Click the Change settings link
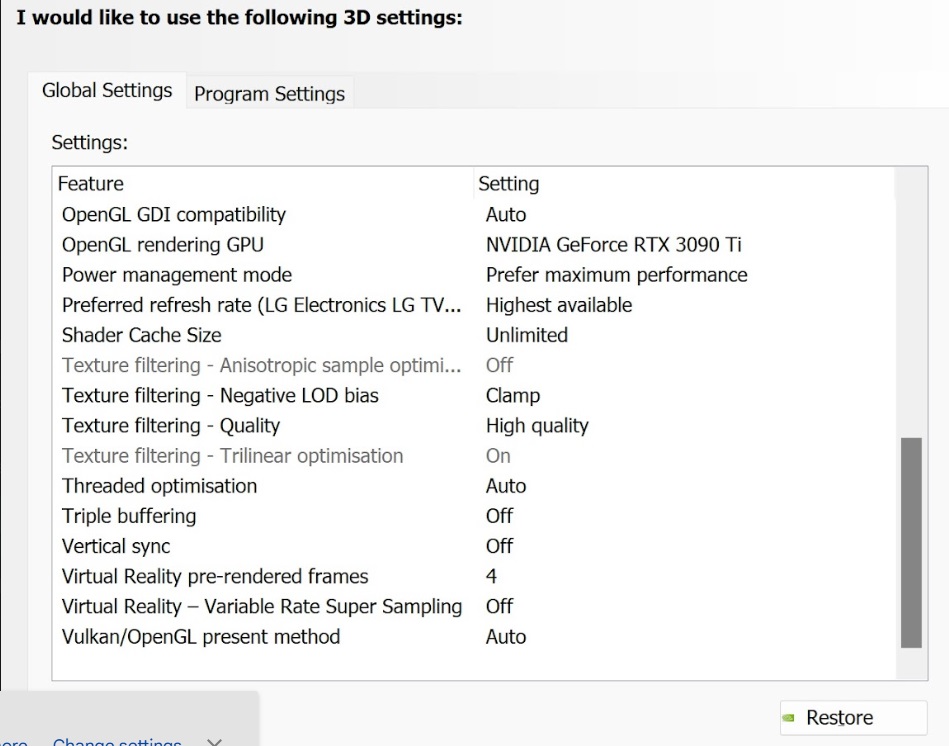This screenshot has width=949, height=746. pyautogui.click(x=117, y=741)
